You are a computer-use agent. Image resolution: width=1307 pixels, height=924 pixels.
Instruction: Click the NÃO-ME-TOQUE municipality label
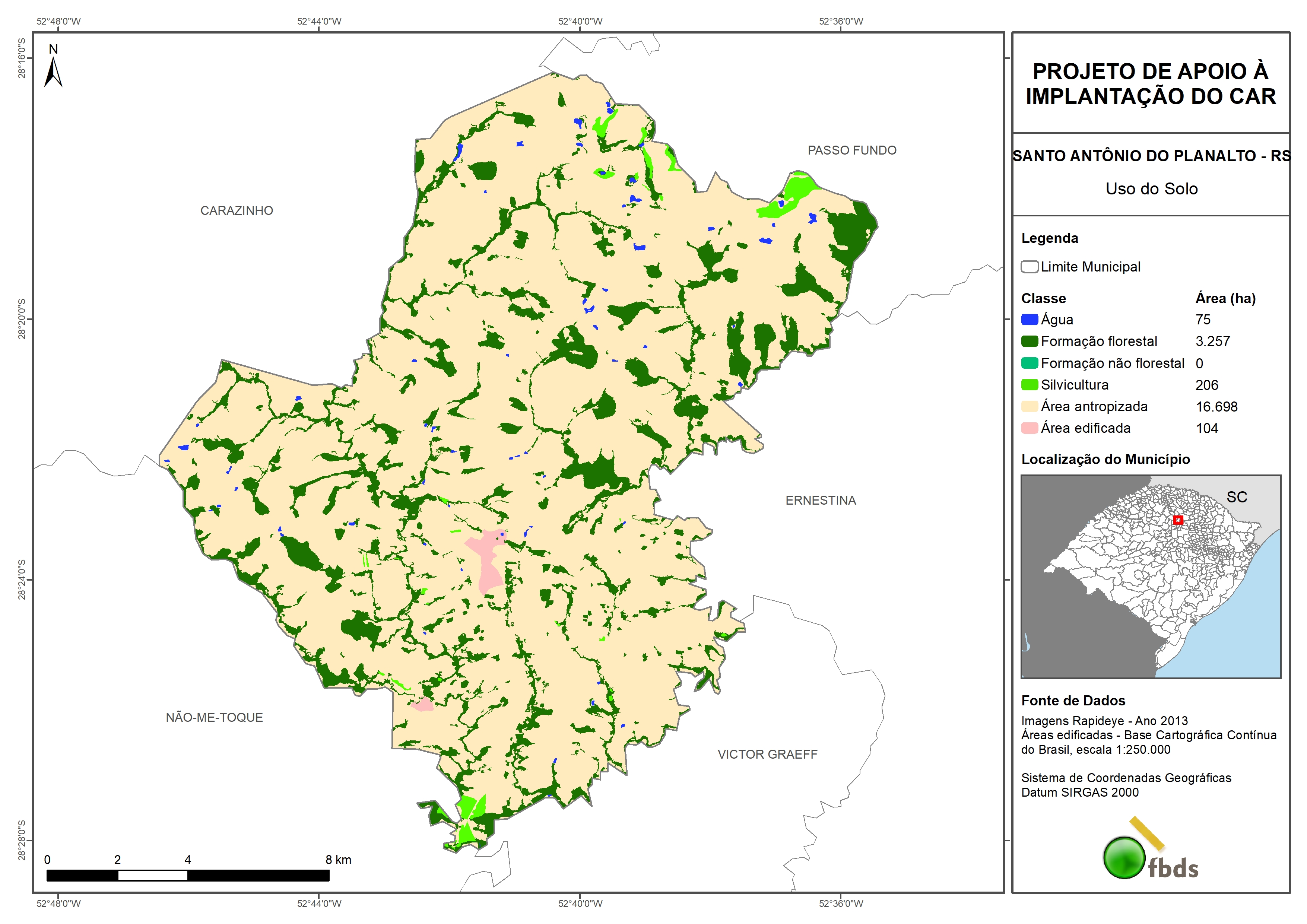point(214,717)
